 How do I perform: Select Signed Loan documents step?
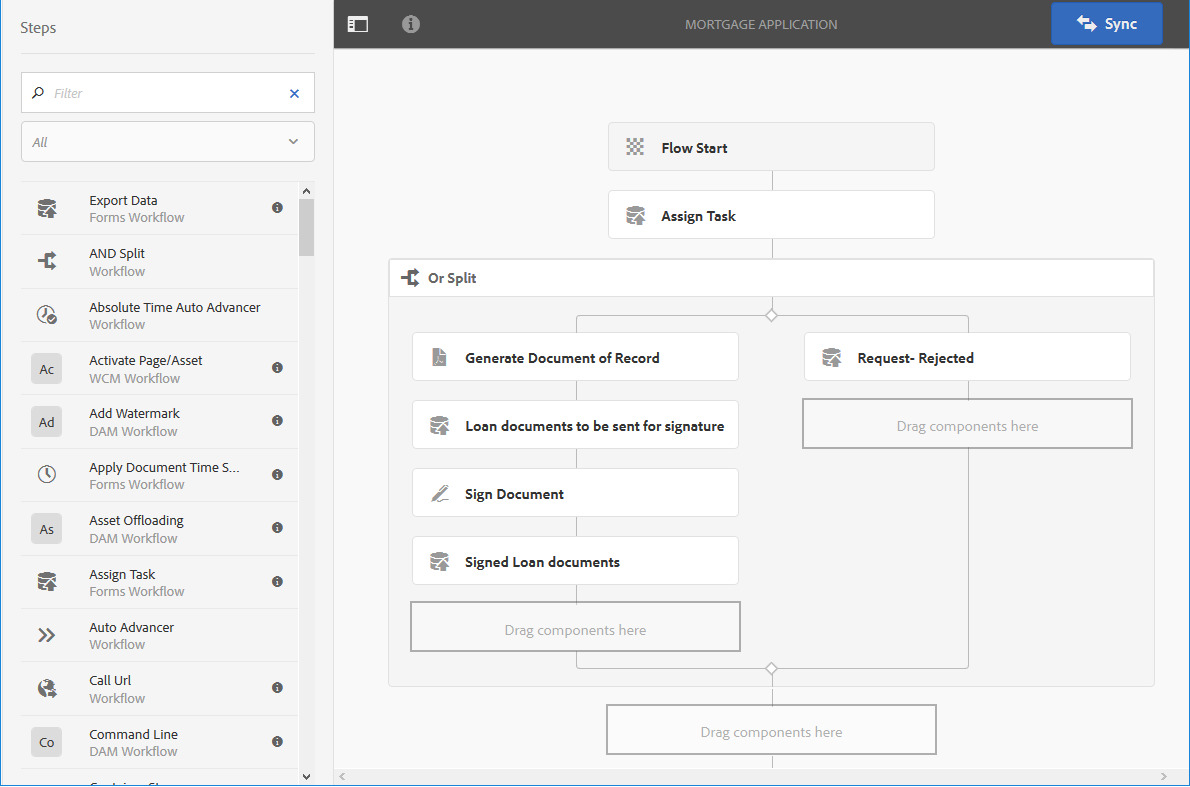pos(575,561)
